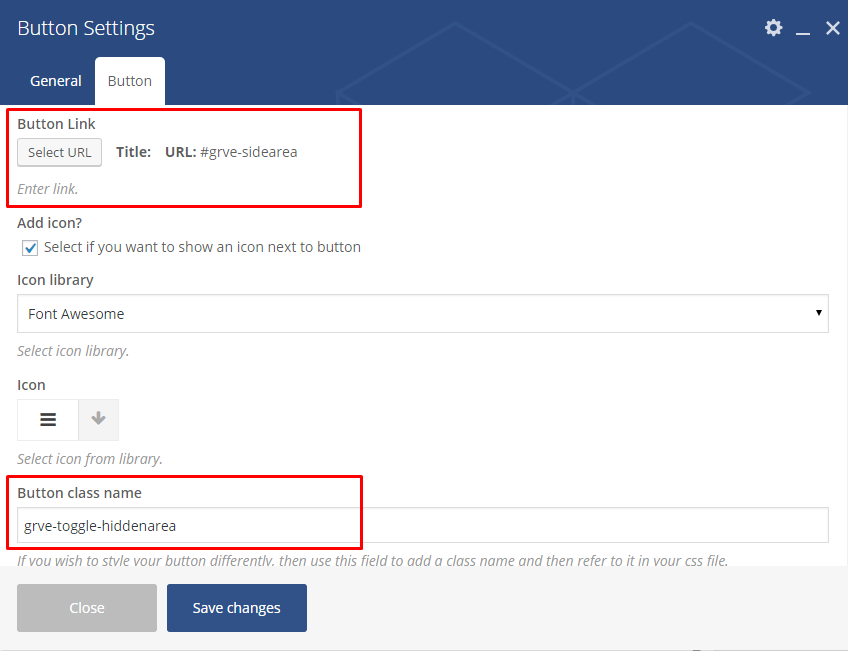The height and width of the screenshot is (651, 848).
Task: Open the settings gear icon in header
Action: point(773,28)
